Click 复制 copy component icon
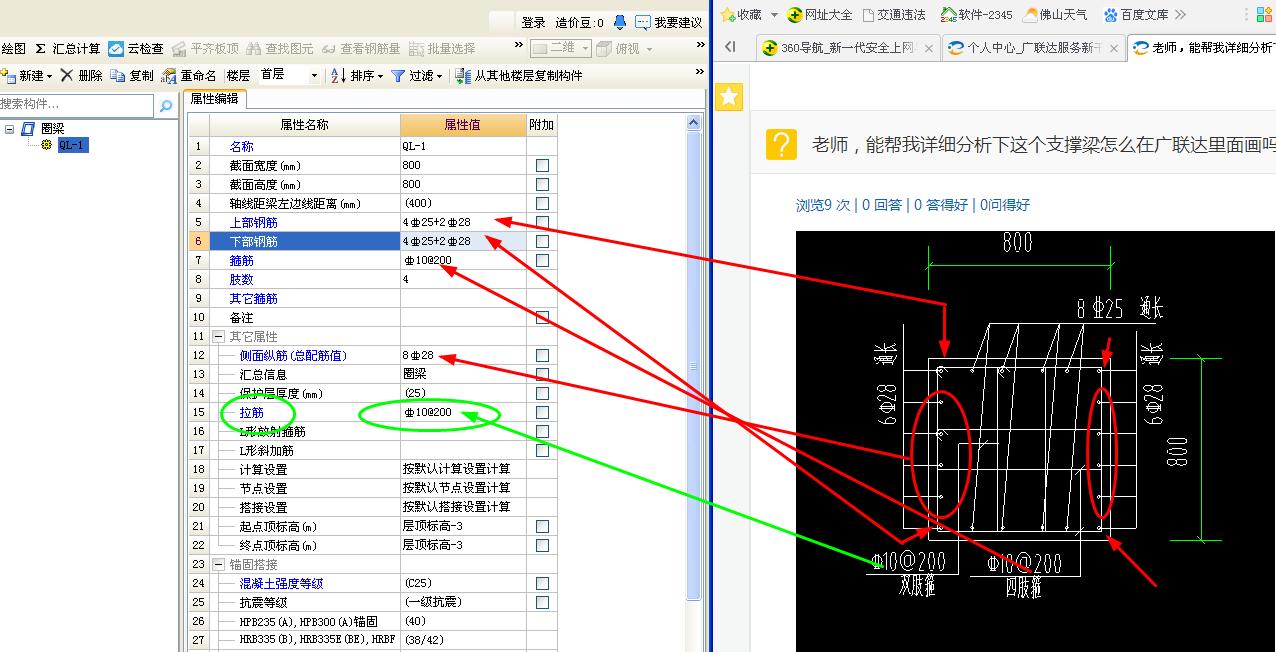Screen dimensions: 1276x652 118,75
